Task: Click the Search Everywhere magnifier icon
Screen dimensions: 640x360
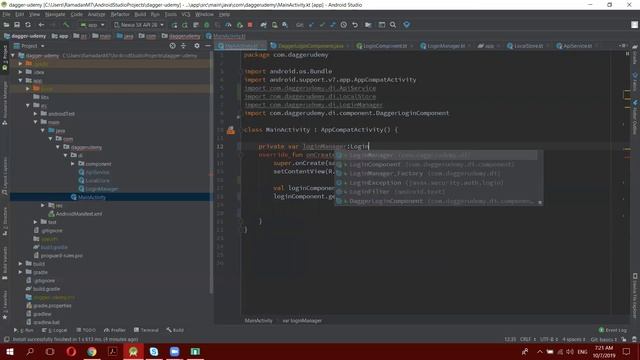Action: tap(393, 25)
